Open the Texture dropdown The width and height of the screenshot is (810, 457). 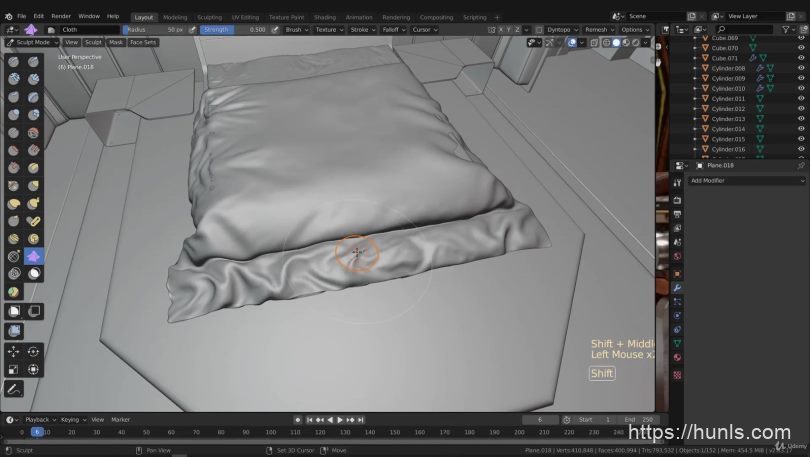coord(329,30)
